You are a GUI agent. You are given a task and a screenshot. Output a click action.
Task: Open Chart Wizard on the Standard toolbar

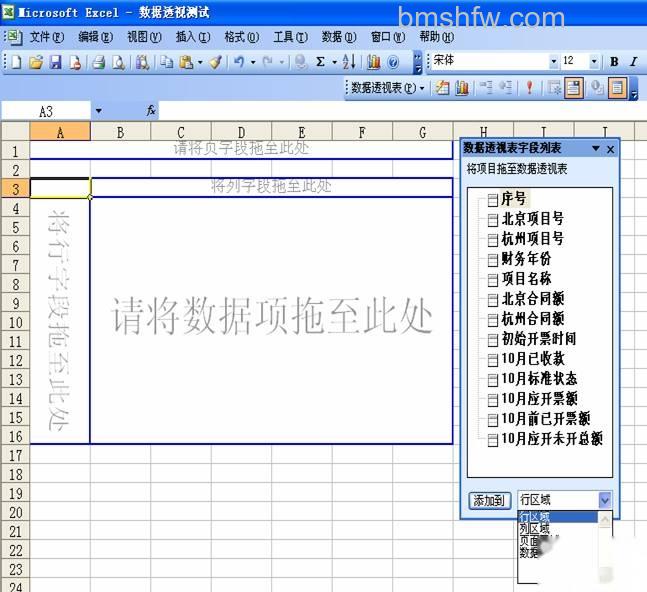point(373,63)
